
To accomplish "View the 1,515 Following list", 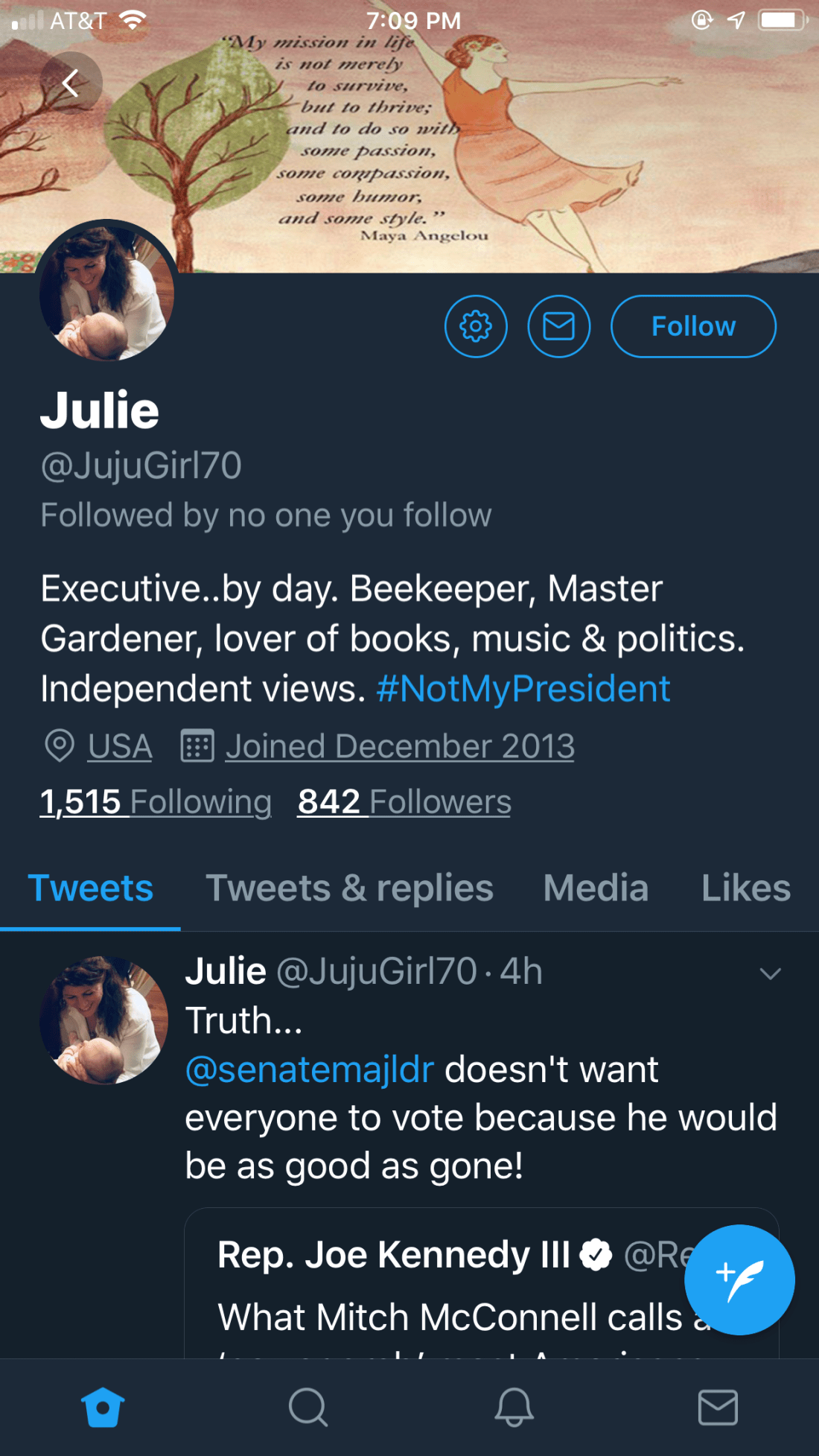I will [x=156, y=802].
